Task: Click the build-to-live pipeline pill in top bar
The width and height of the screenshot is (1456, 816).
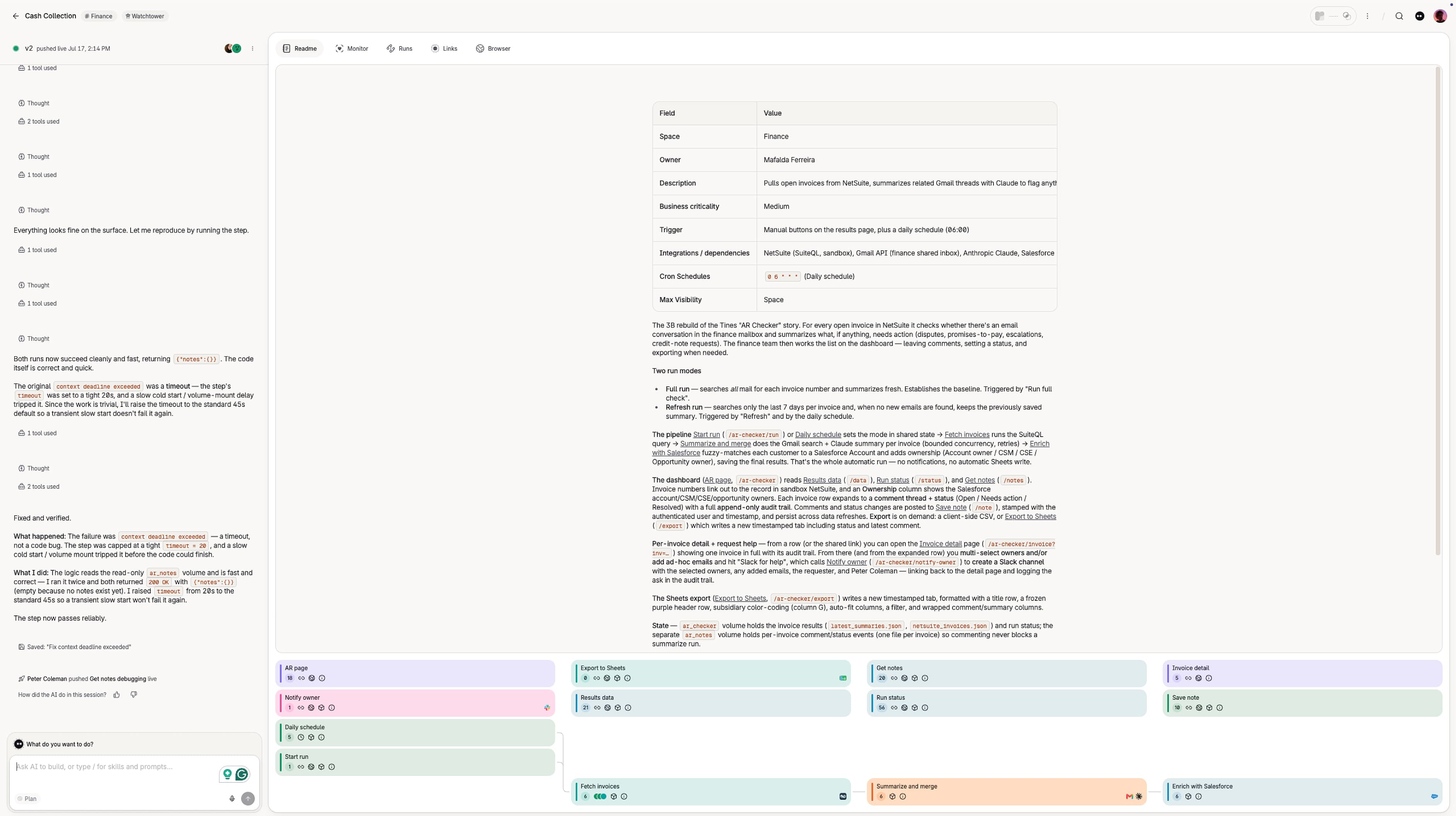Action: (x=1333, y=16)
